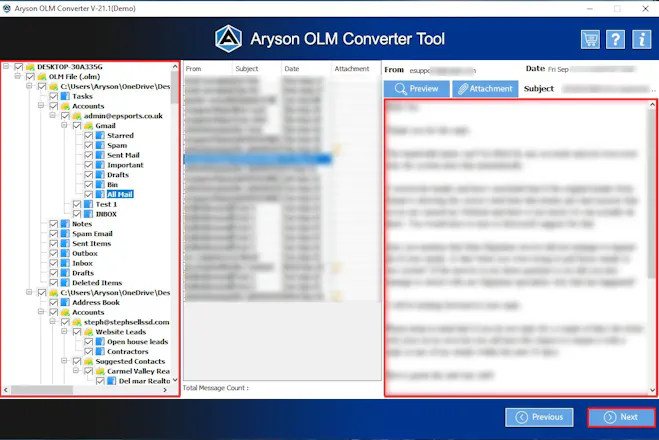Click the Aryson logo in header

pyautogui.click(x=228, y=39)
